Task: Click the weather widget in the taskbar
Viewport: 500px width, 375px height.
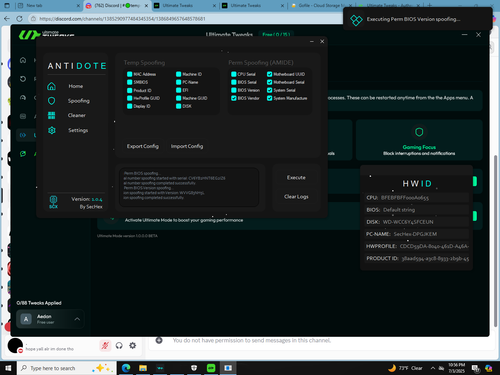Action: pos(405,368)
